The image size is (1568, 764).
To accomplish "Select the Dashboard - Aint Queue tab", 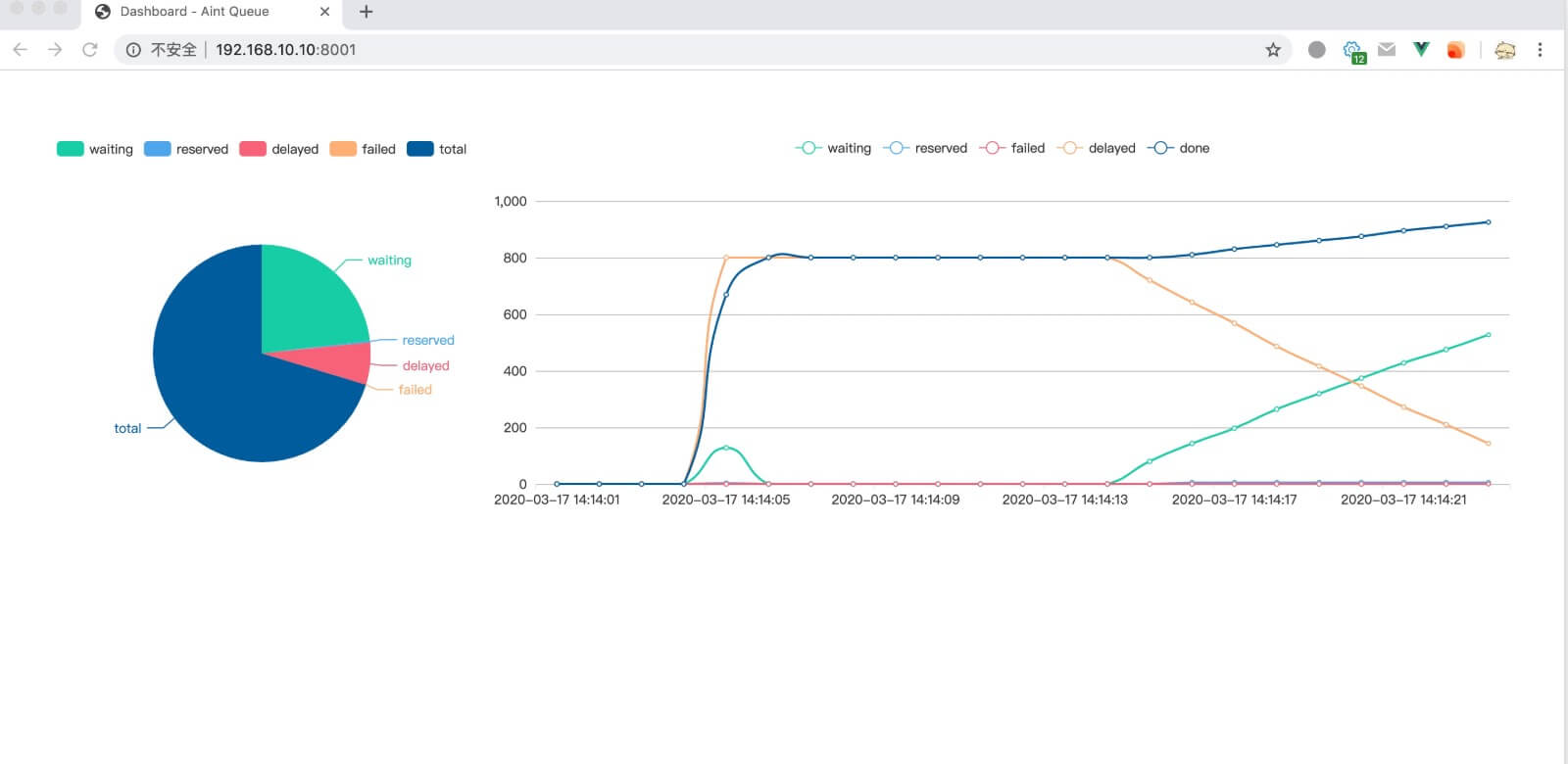I will [194, 12].
